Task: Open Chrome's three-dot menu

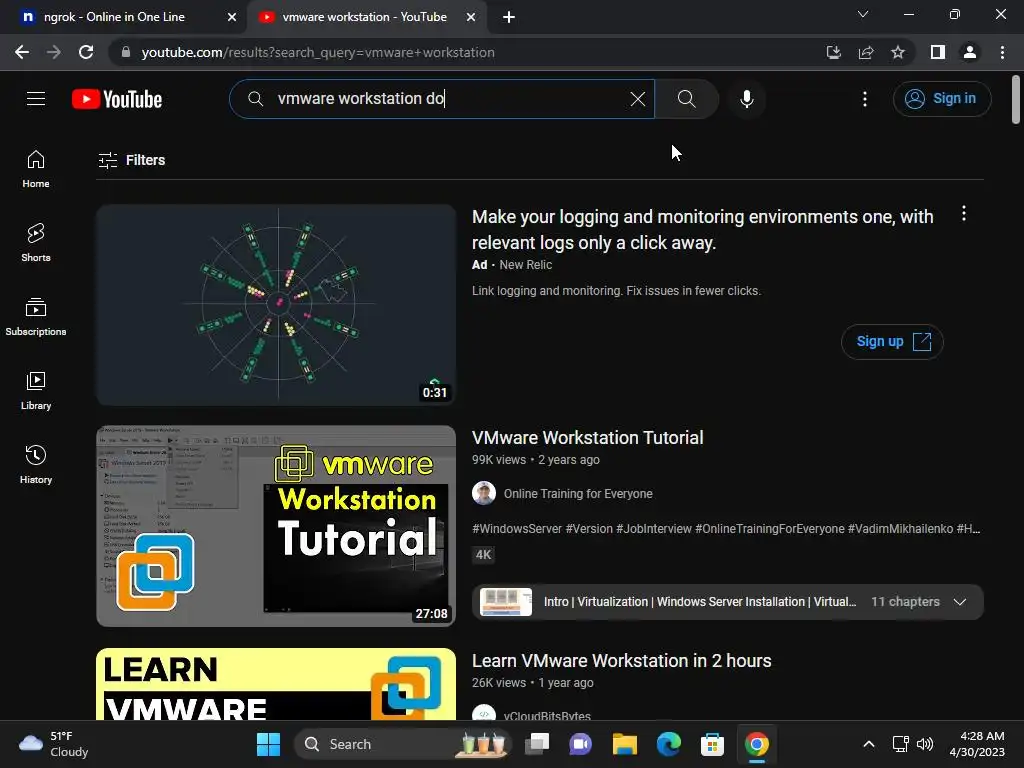Action: 1002,52
